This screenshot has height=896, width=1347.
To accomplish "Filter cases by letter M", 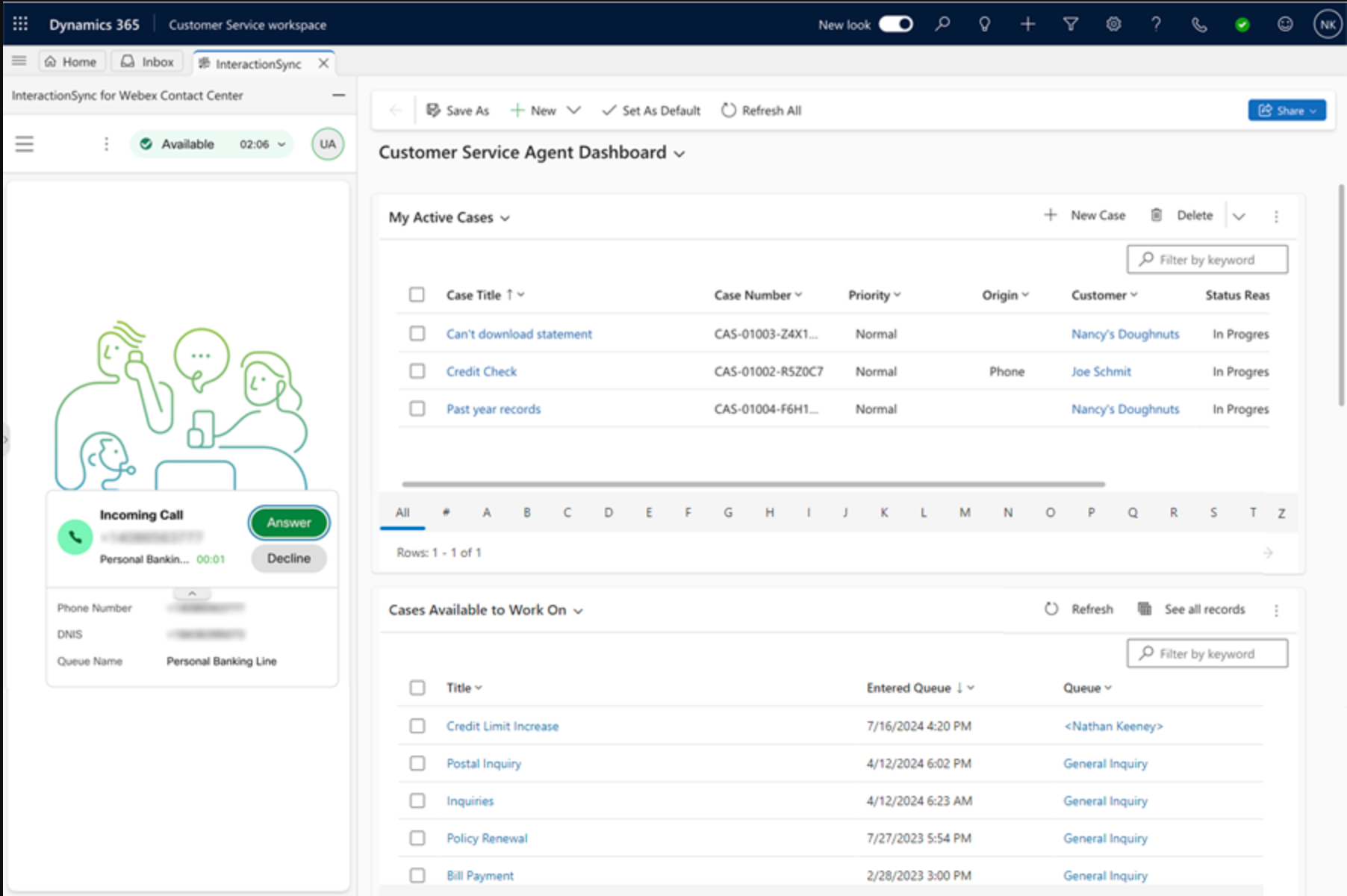I will (965, 512).
